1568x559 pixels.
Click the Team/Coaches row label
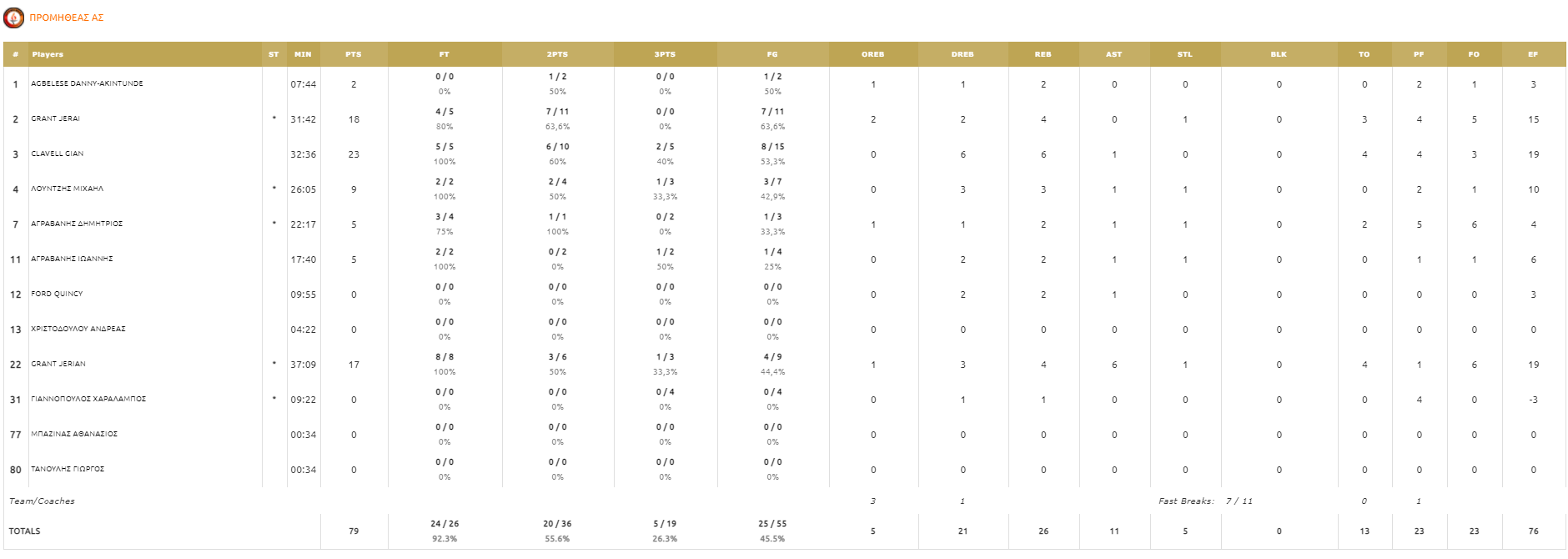click(x=42, y=501)
